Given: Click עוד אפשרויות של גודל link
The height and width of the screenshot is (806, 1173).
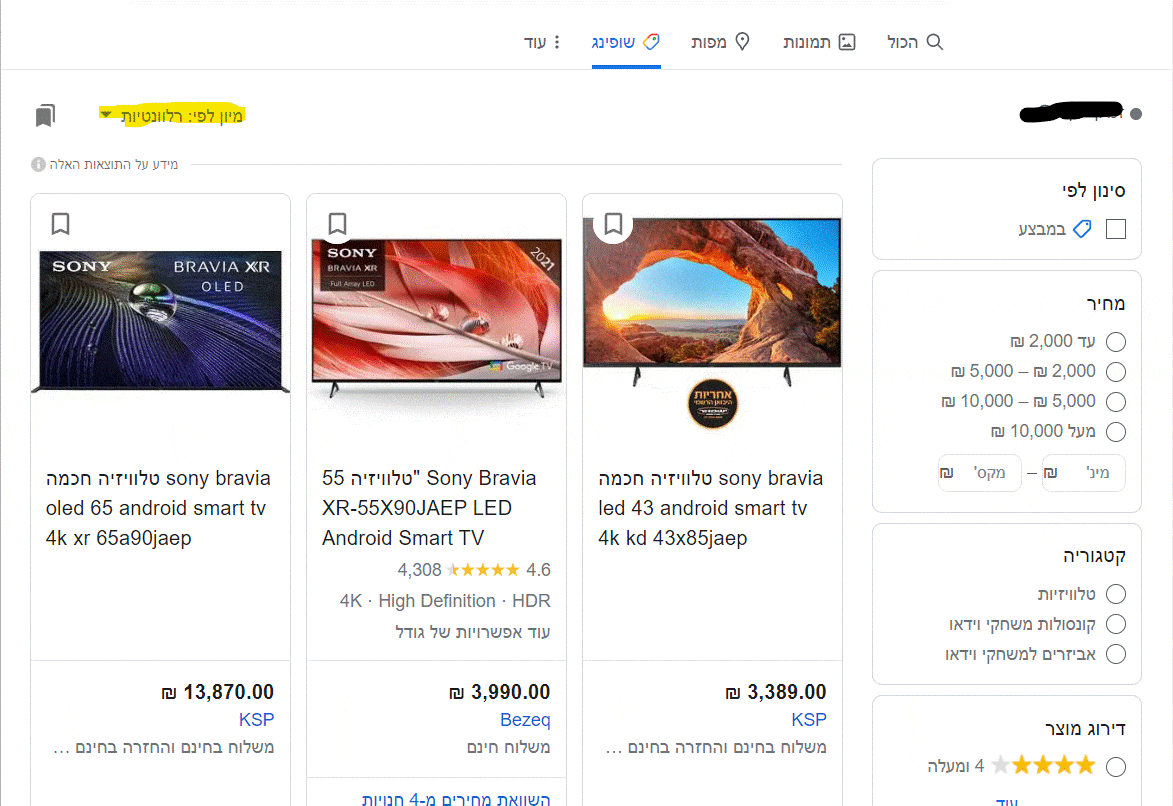Looking at the screenshot, I should tap(473, 632).
